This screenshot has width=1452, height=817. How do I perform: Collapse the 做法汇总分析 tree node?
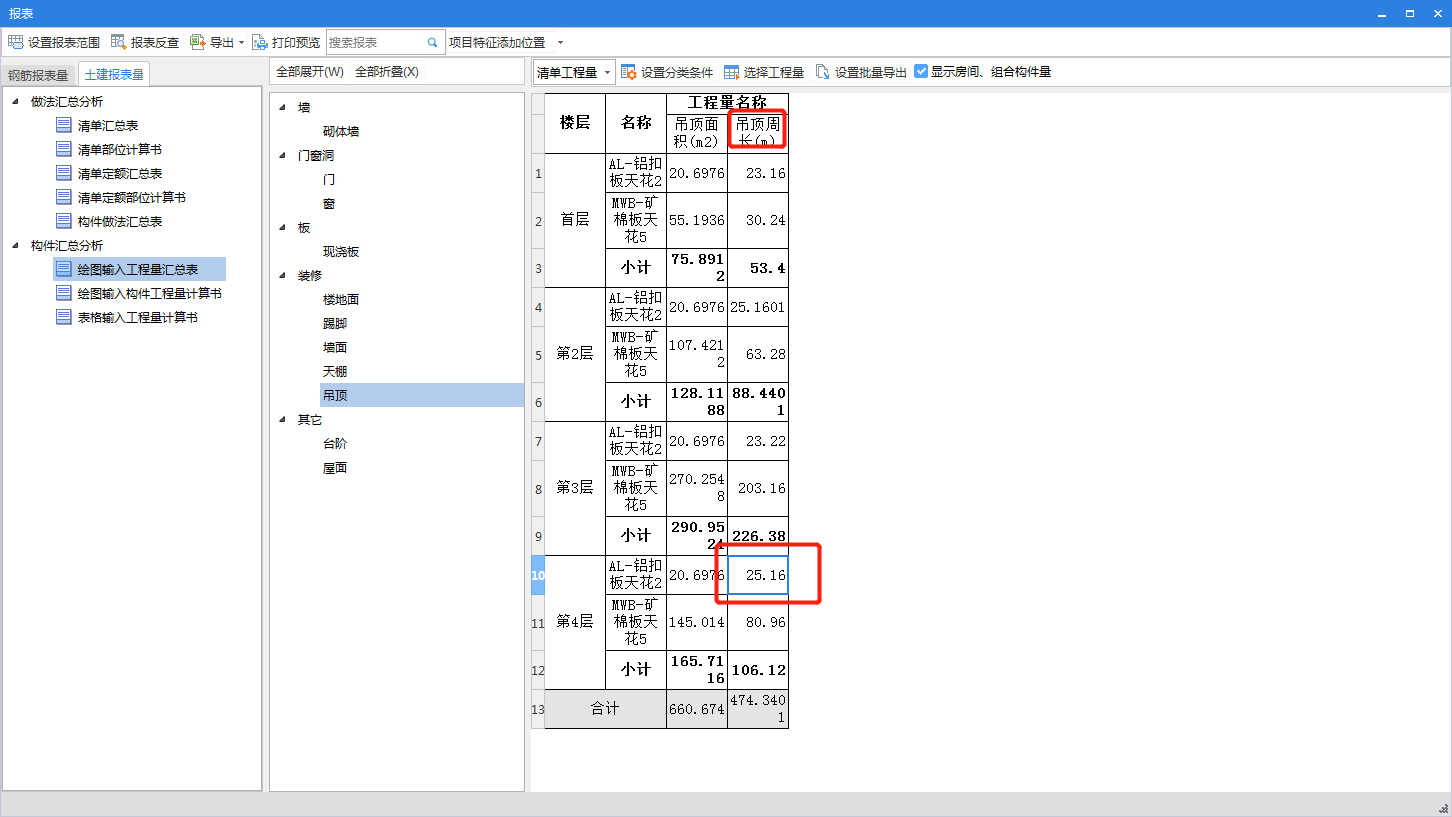15,101
